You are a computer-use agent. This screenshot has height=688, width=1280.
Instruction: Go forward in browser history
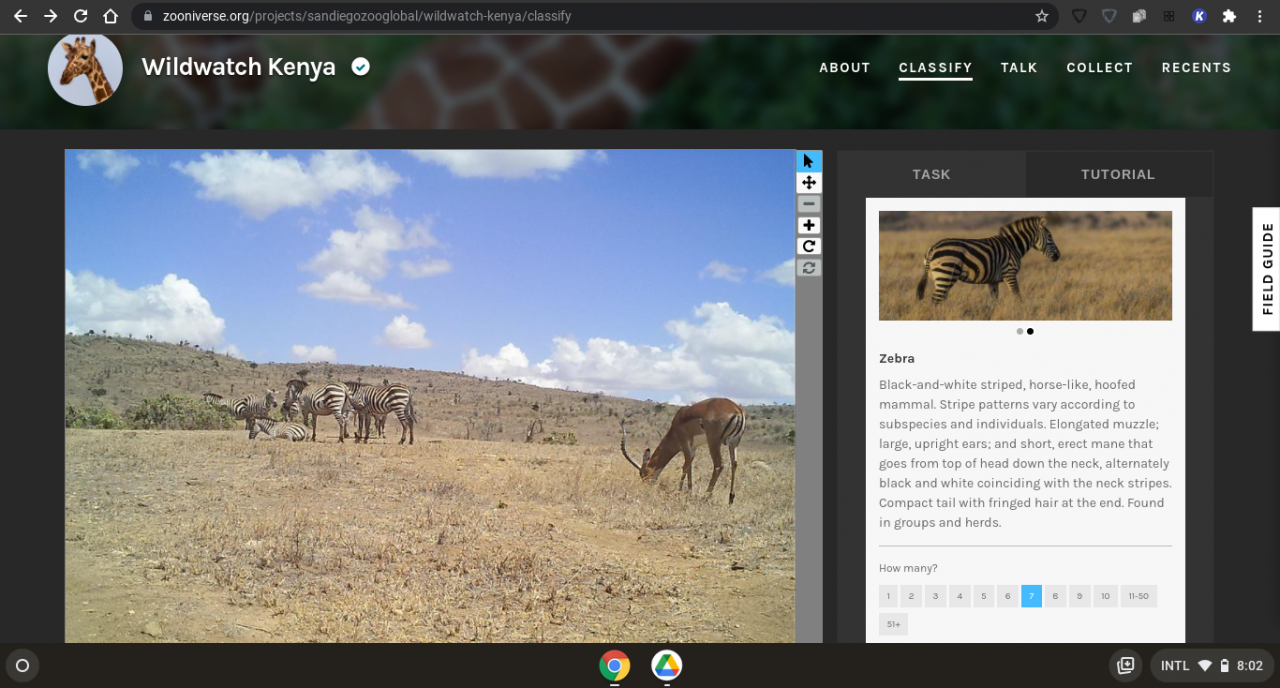pos(51,16)
